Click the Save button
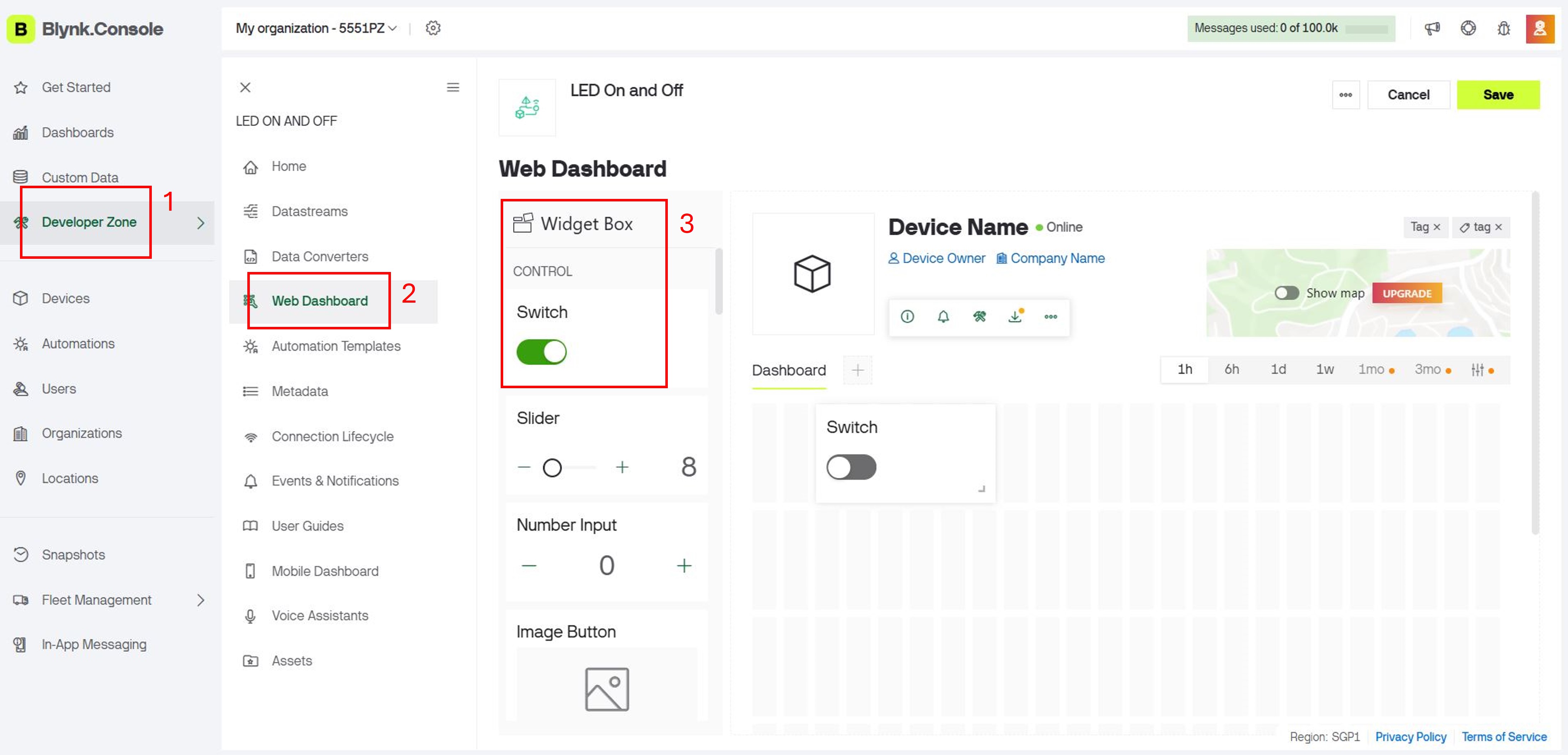Viewport: 1568px width, 755px height. (1498, 95)
